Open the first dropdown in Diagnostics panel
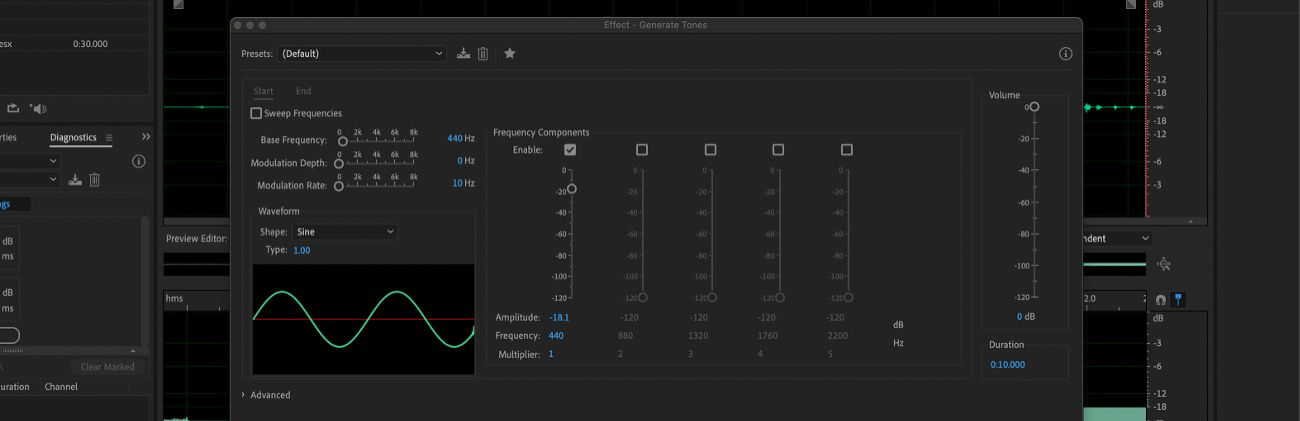This screenshot has width=1300, height=421. 30,161
